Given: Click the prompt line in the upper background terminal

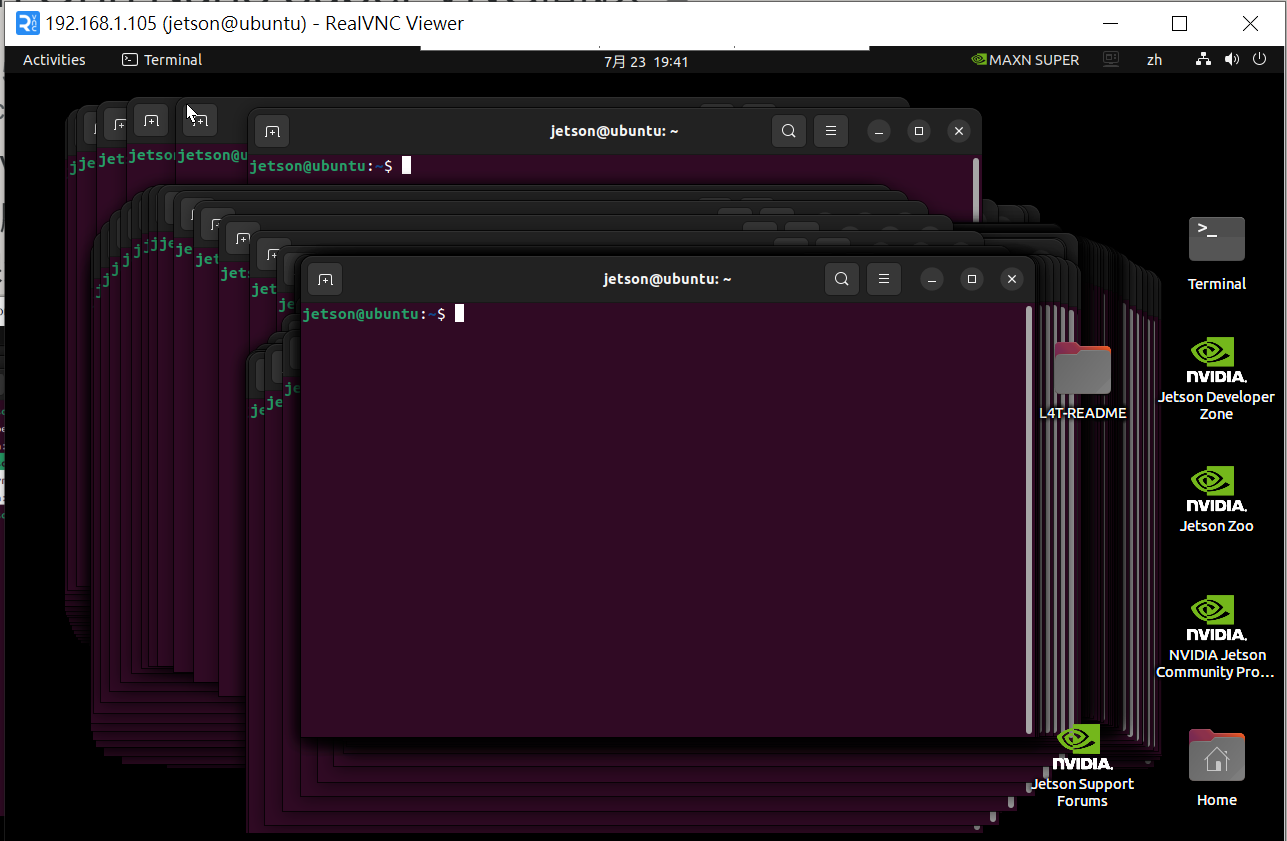Looking at the screenshot, I should (x=330, y=166).
